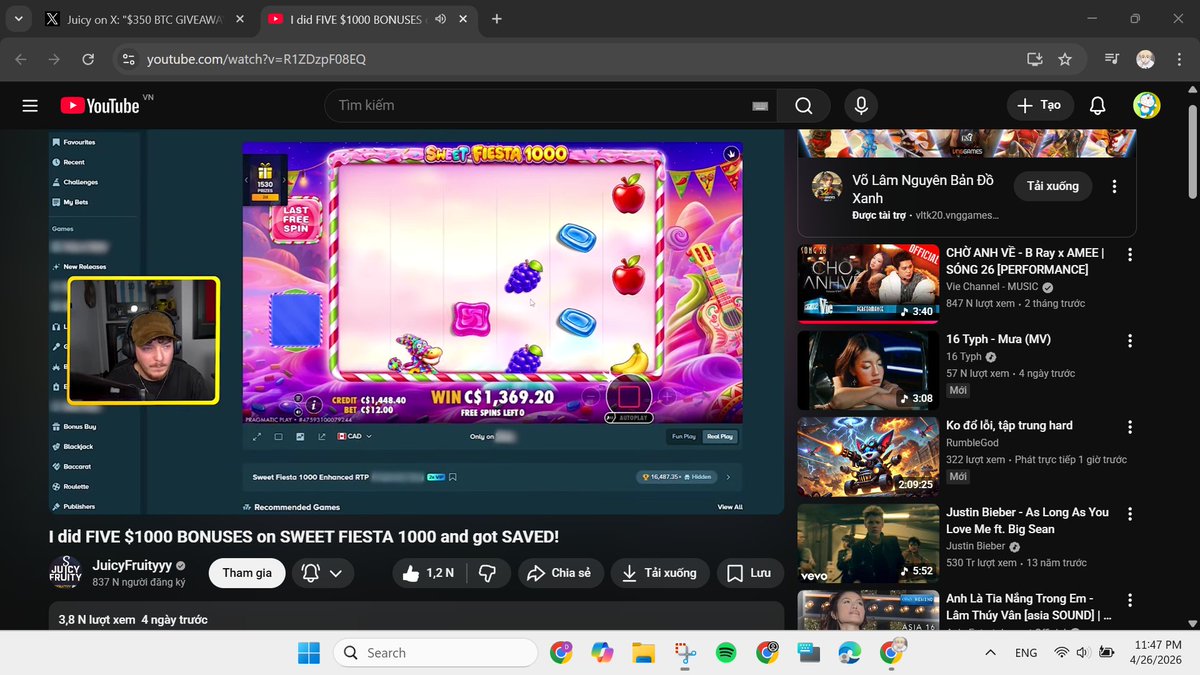The height and width of the screenshot is (675, 1200).
Task: Open 16 Typh - Mưa (MV) thumbnail
Action: pyautogui.click(x=868, y=370)
